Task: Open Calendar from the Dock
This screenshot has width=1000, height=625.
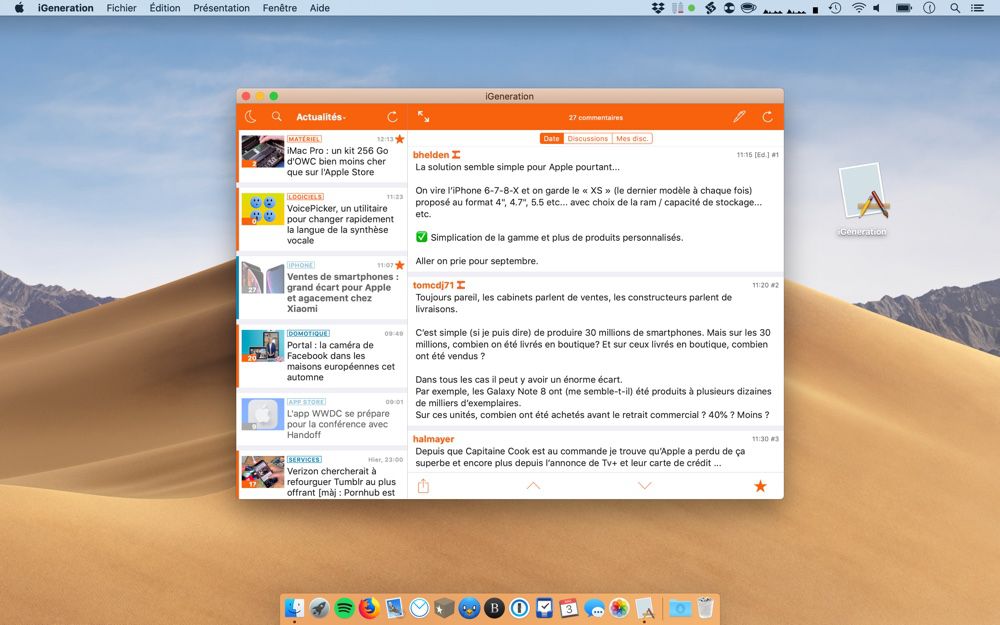Action: click(569, 608)
